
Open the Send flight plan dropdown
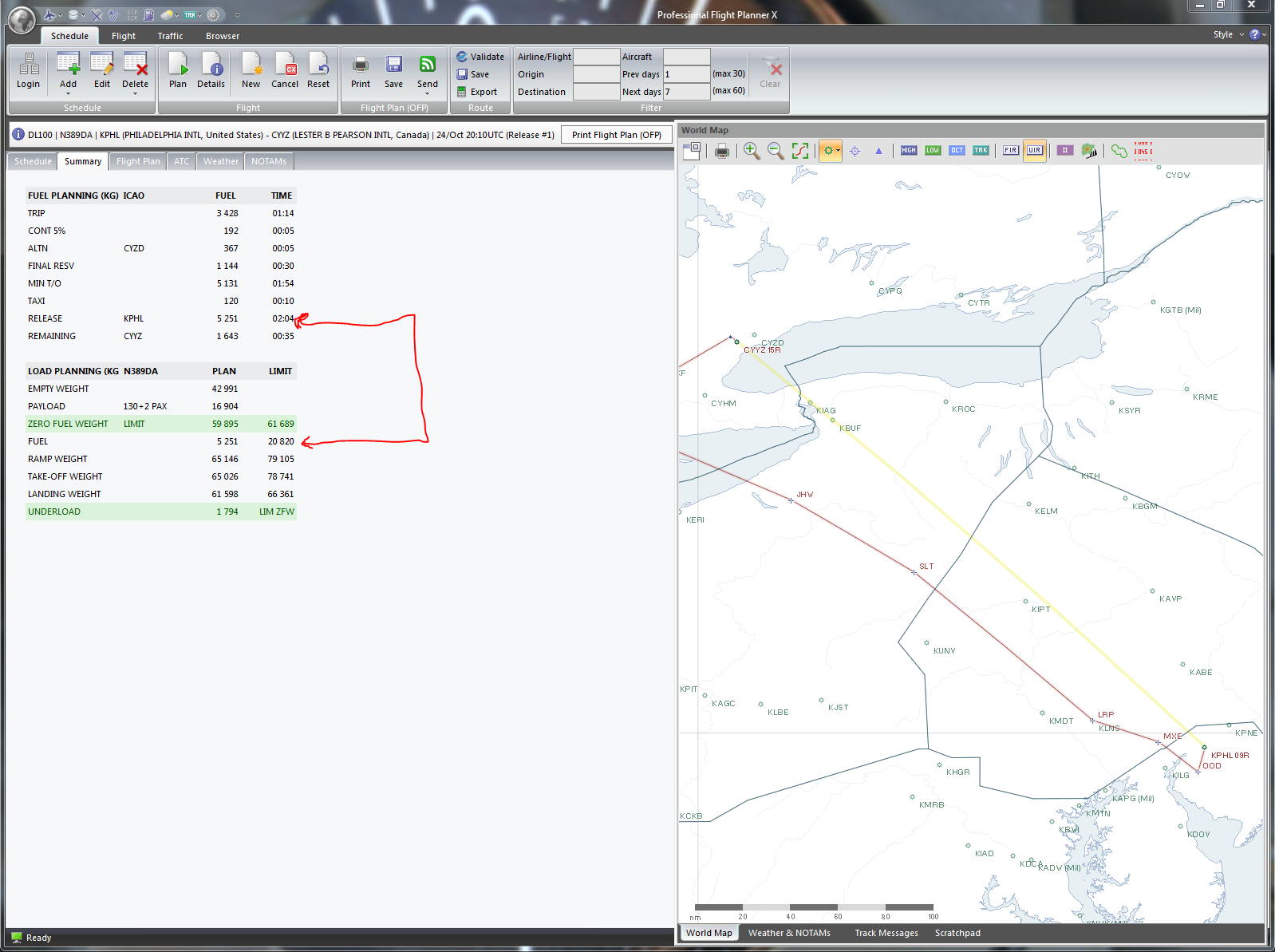tap(428, 94)
